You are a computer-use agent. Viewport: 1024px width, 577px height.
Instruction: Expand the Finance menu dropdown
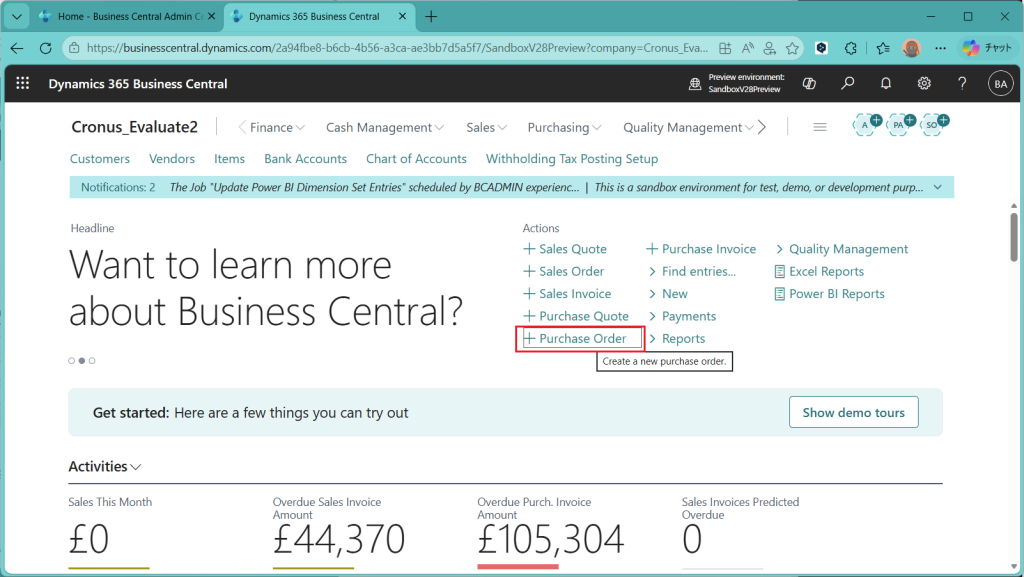pos(278,127)
